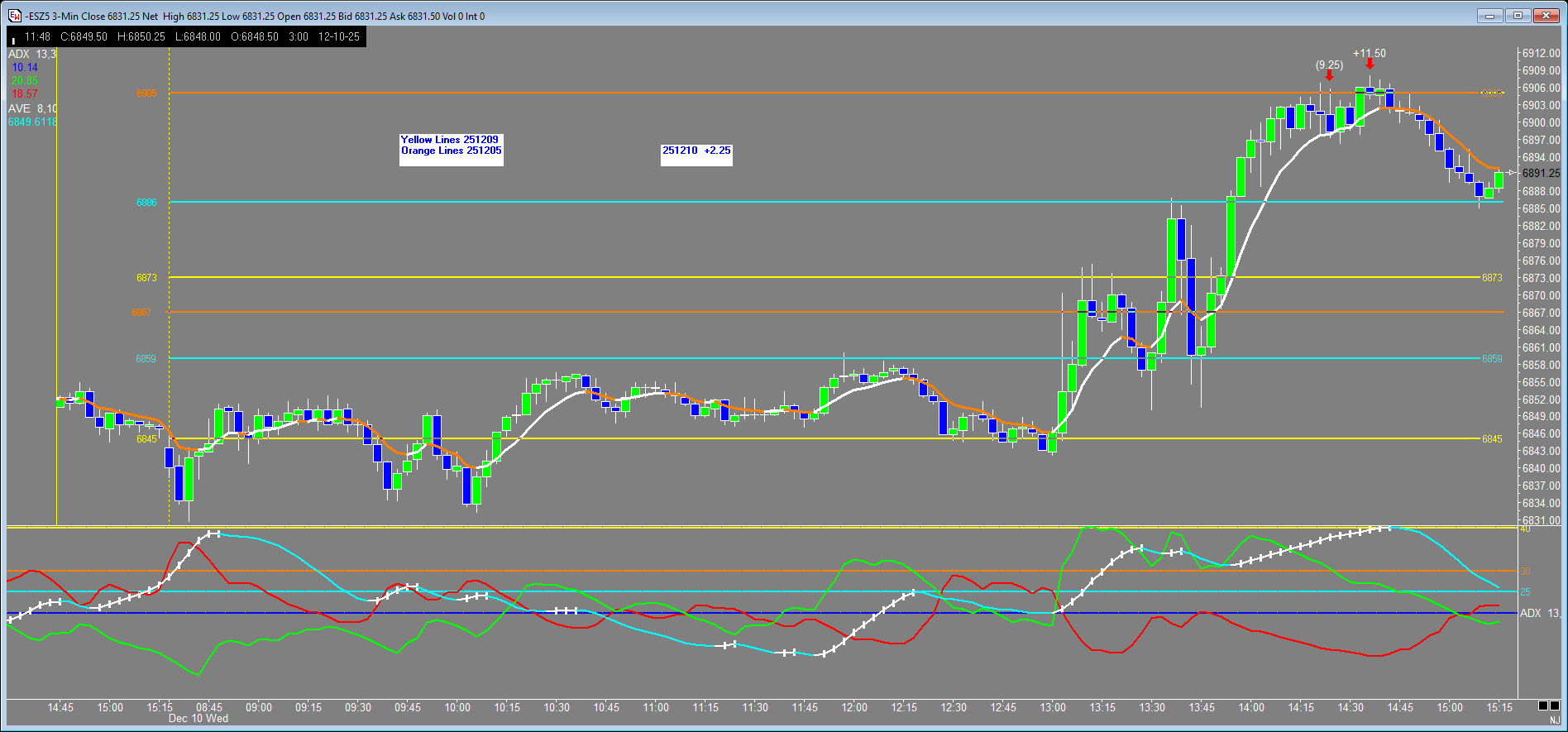
Task: Click the red arrow marker labeled +11.50
Action: [x=1370, y=64]
